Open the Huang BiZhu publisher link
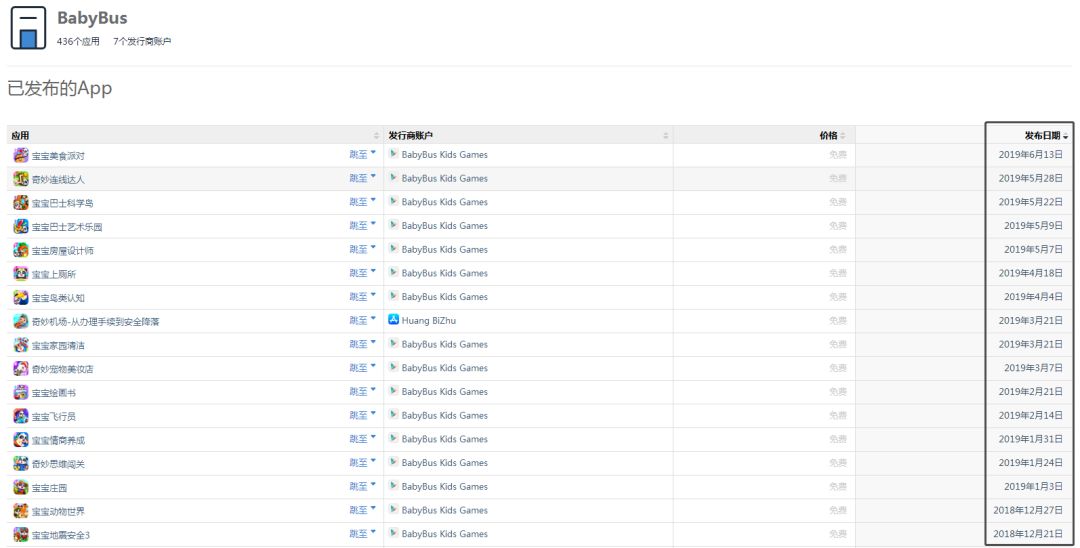Viewport: 1080px width, 548px height. [x=428, y=320]
